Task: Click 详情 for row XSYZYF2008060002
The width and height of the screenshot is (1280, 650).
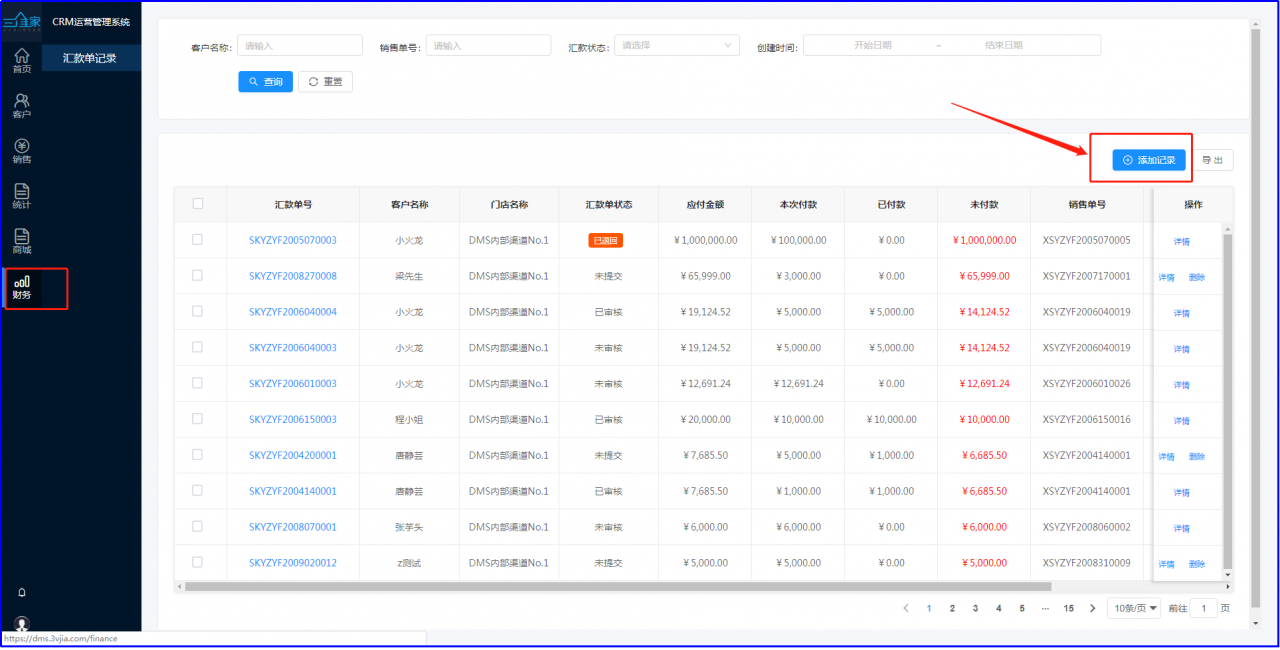Action: 1182,528
